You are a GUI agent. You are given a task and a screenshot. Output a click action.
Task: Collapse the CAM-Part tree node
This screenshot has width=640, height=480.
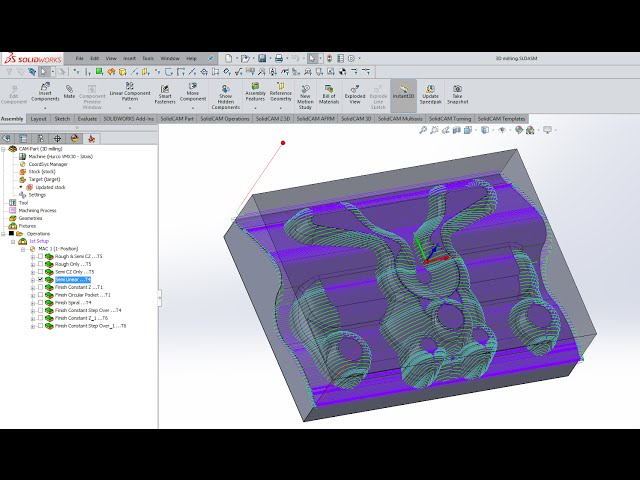pos(3,149)
